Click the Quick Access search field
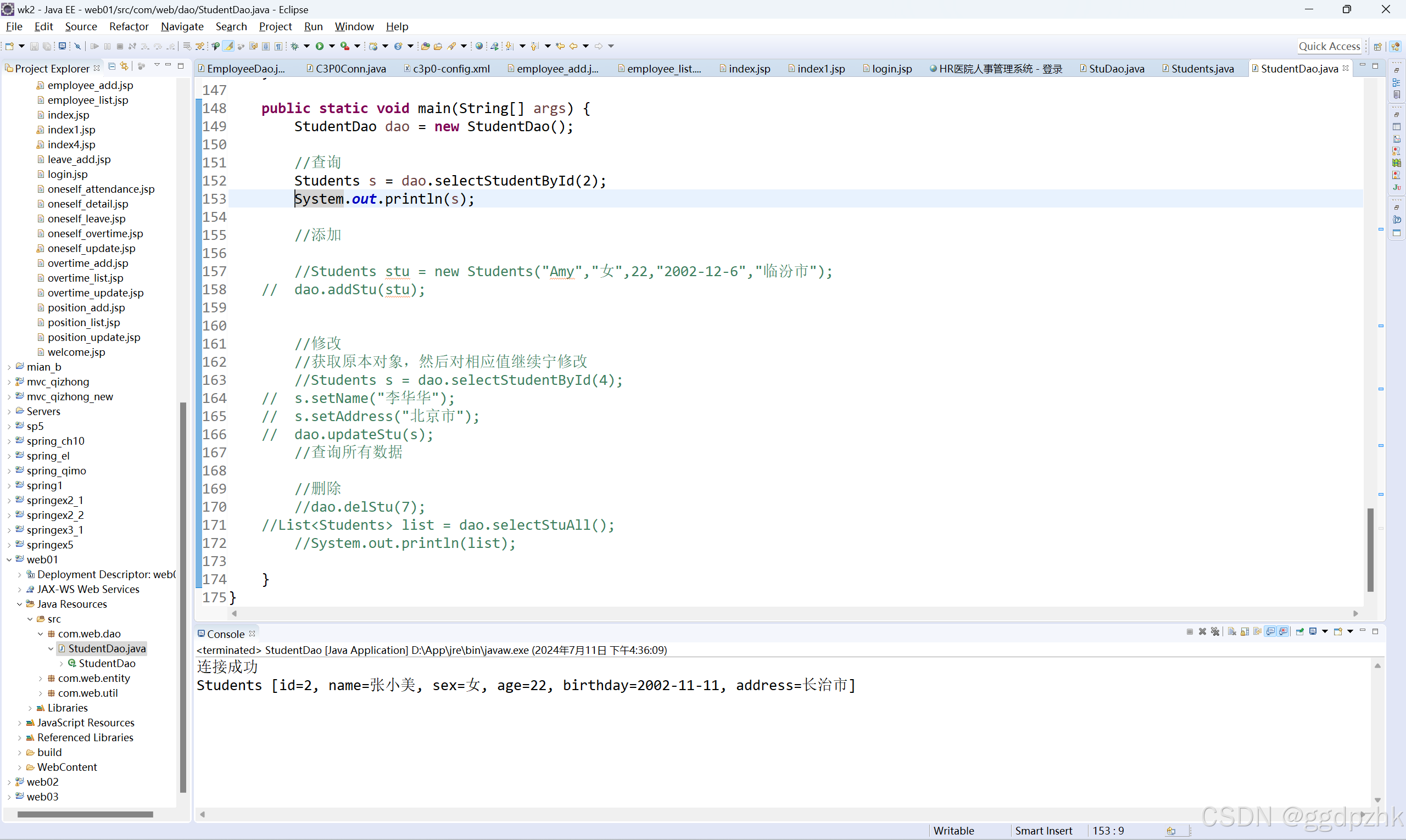Screen dimensions: 1406x840 pyautogui.click(x=1330, y=46)
